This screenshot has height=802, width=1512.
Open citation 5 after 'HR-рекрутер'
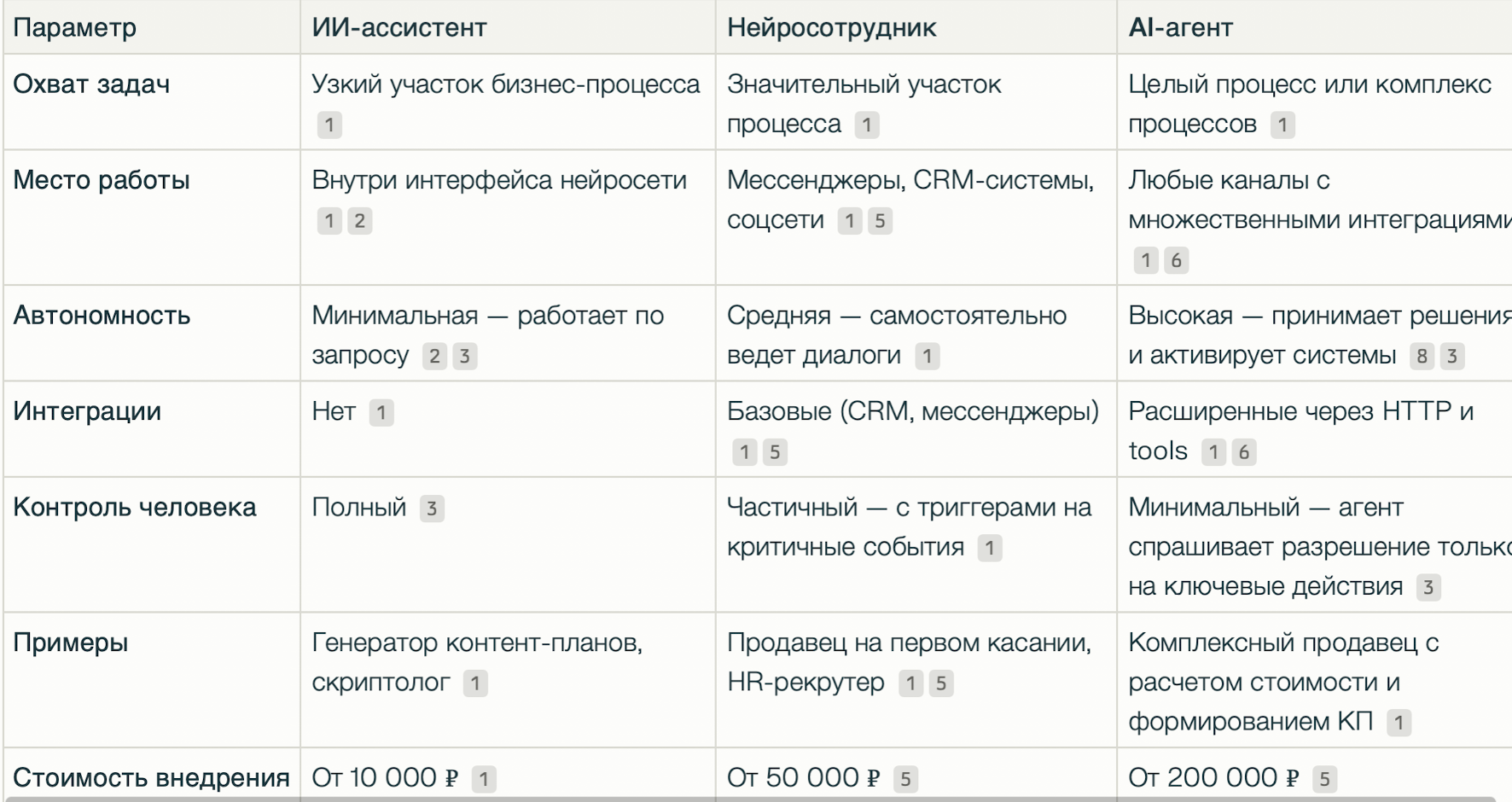click(x=942, y=683)
